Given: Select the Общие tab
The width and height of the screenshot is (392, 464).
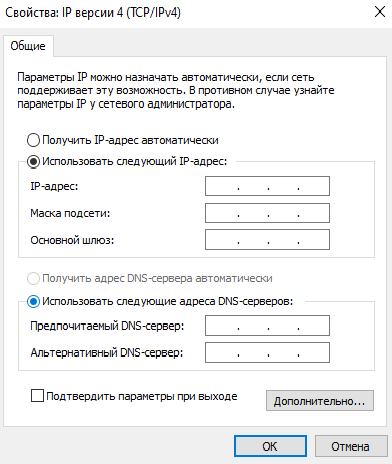Looking at the screenshot, I should [x=28, y=46].
